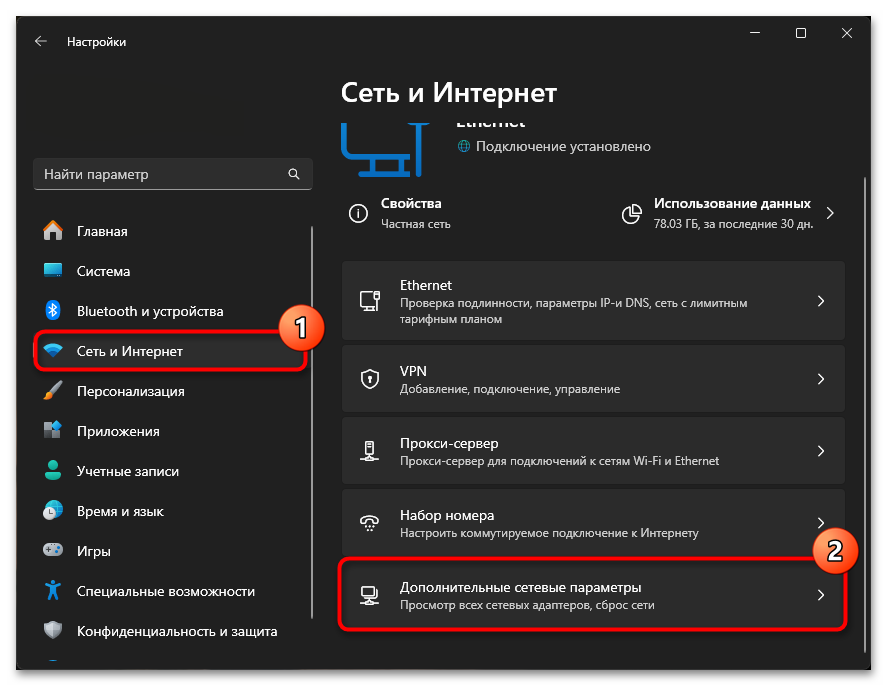Open Набор номера card
The height and width of the screenshot is (686, 887).
(x=593, y=523)
